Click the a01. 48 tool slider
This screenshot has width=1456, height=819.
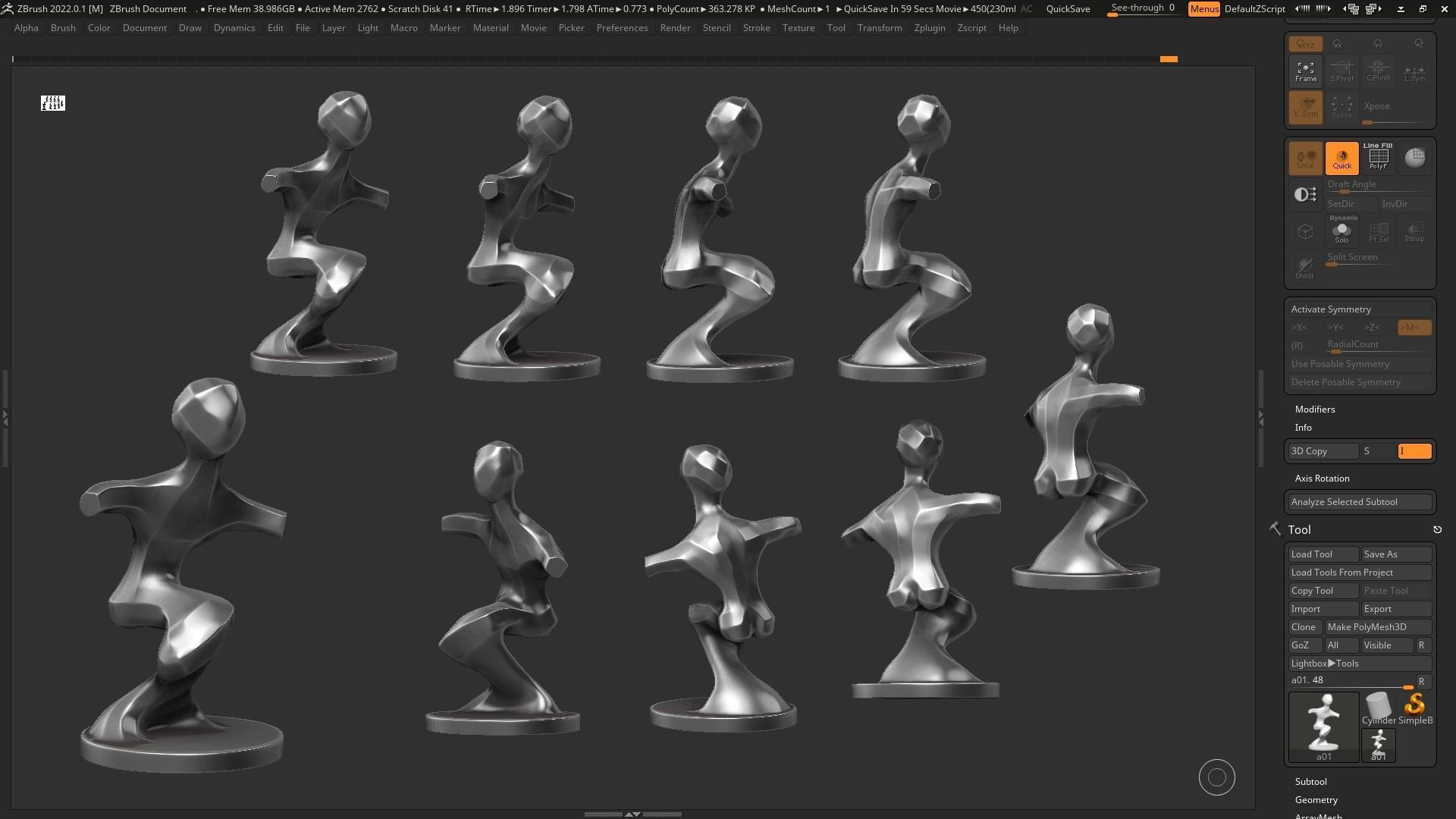(x=1351, y=681)
